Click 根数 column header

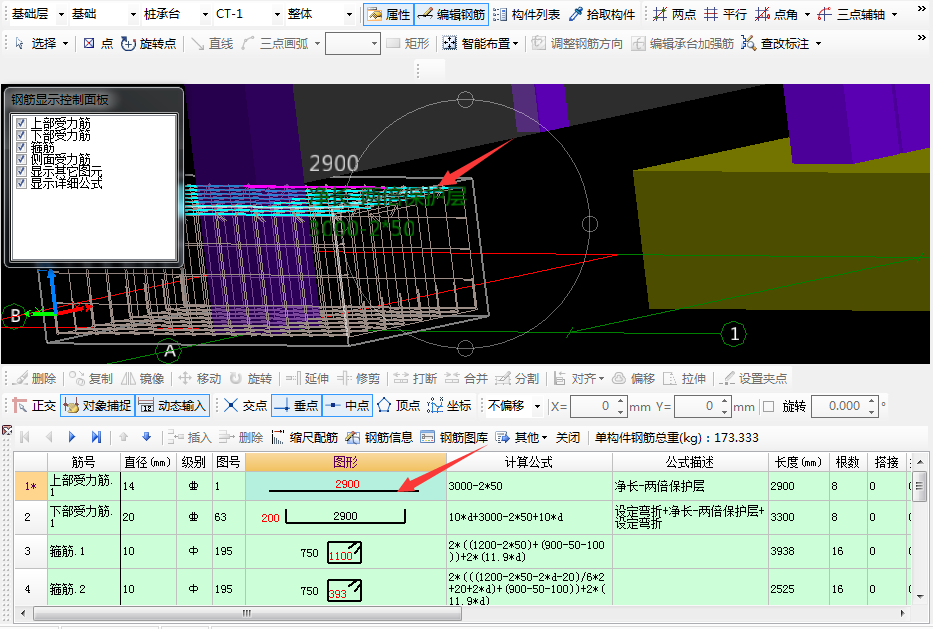coord(847,462)
